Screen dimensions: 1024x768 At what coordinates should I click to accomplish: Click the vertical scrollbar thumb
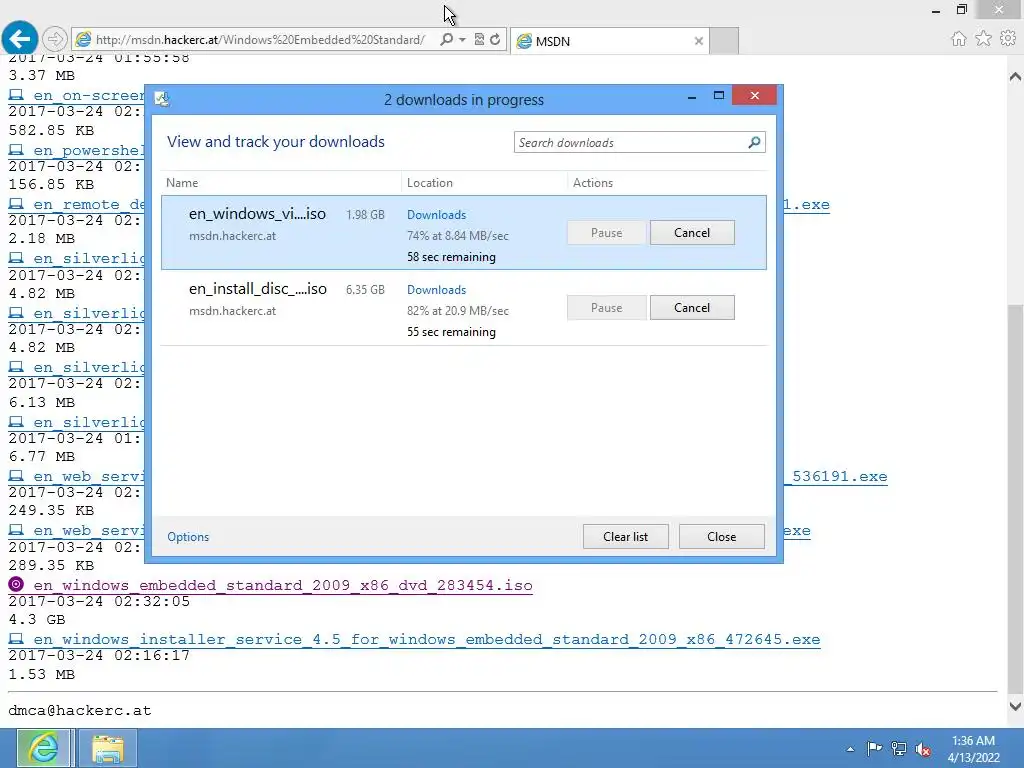point(1015,500)
